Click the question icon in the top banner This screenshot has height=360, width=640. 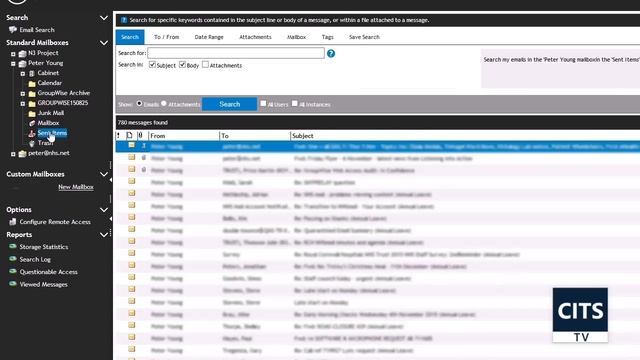124,20
